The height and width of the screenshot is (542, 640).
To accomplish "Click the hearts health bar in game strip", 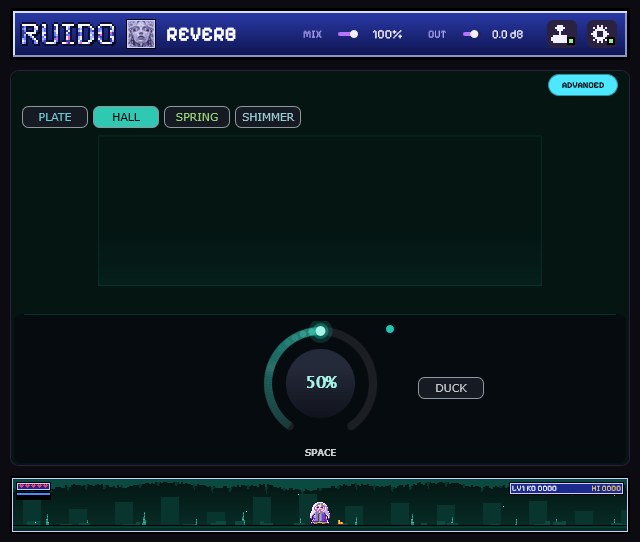I will point(33,486).
